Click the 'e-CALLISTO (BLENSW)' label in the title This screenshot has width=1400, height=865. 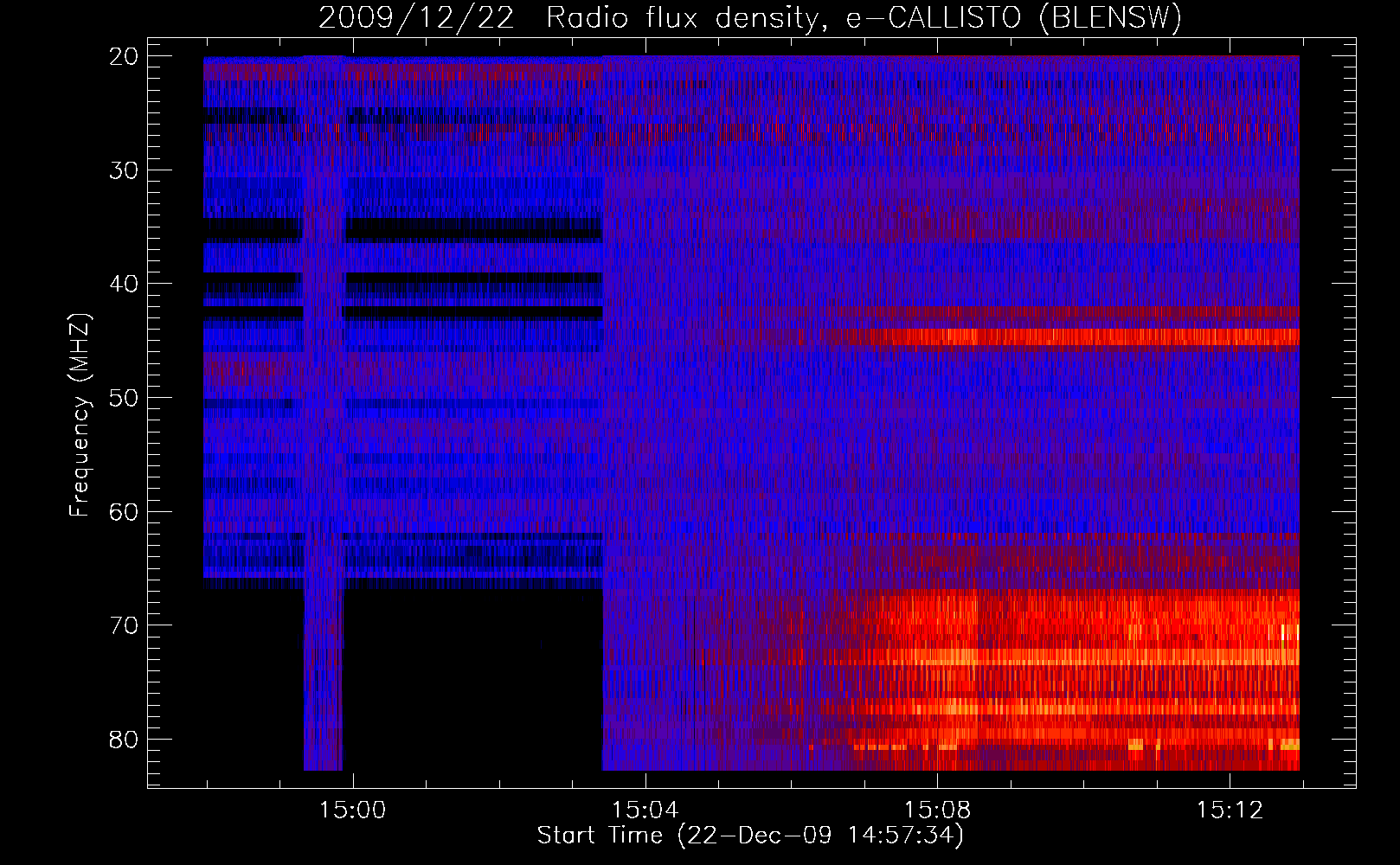(x=1013, y=17)
